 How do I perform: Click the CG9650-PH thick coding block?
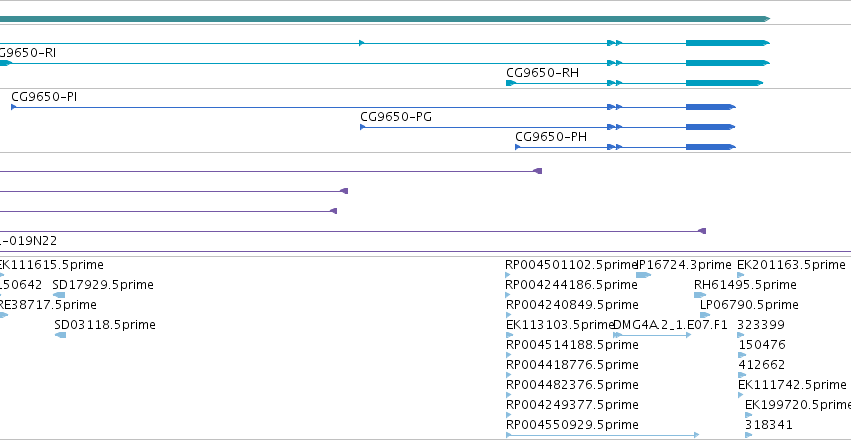pyautogui.click(x=710, y=147)
